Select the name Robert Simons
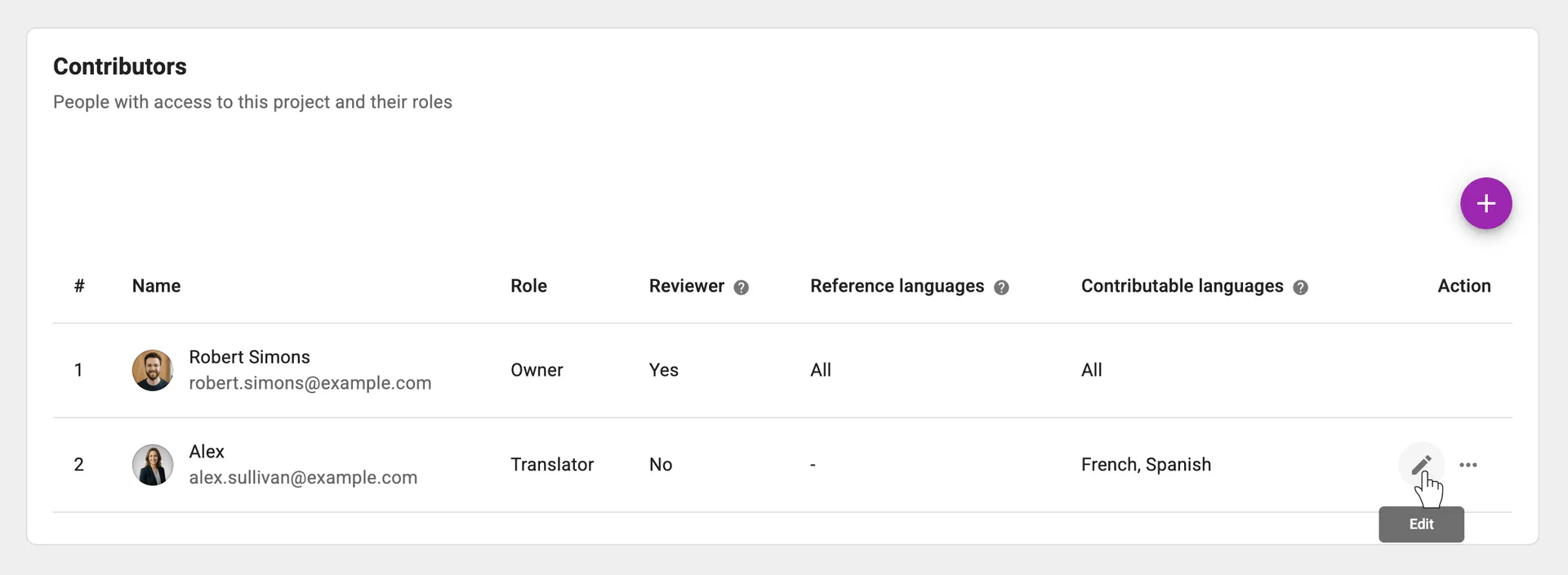Image resolution: width=1568 pixels, height=575 pixels. point(249,357)
